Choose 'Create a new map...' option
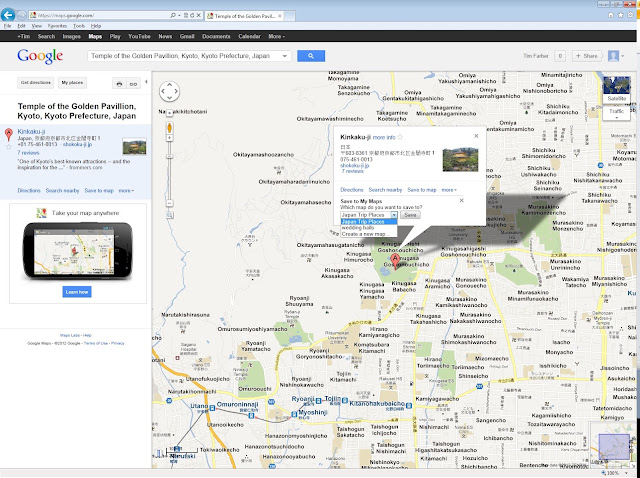The image size is (640, 478). (x=368, y=234)
